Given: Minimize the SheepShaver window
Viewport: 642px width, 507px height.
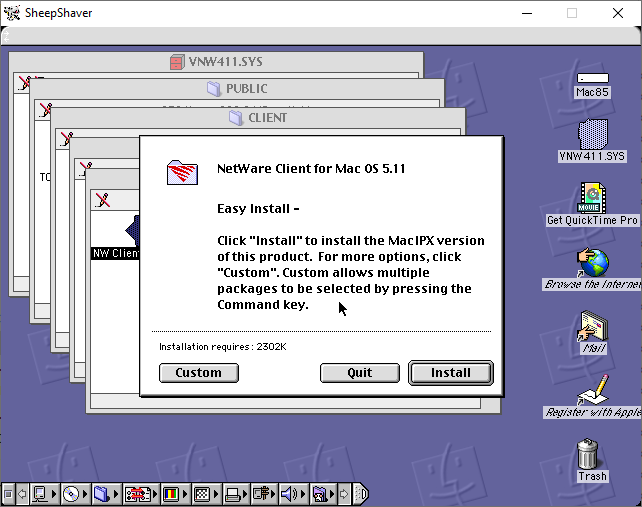Looking at the screenshot, I should [x=527, y=13].
